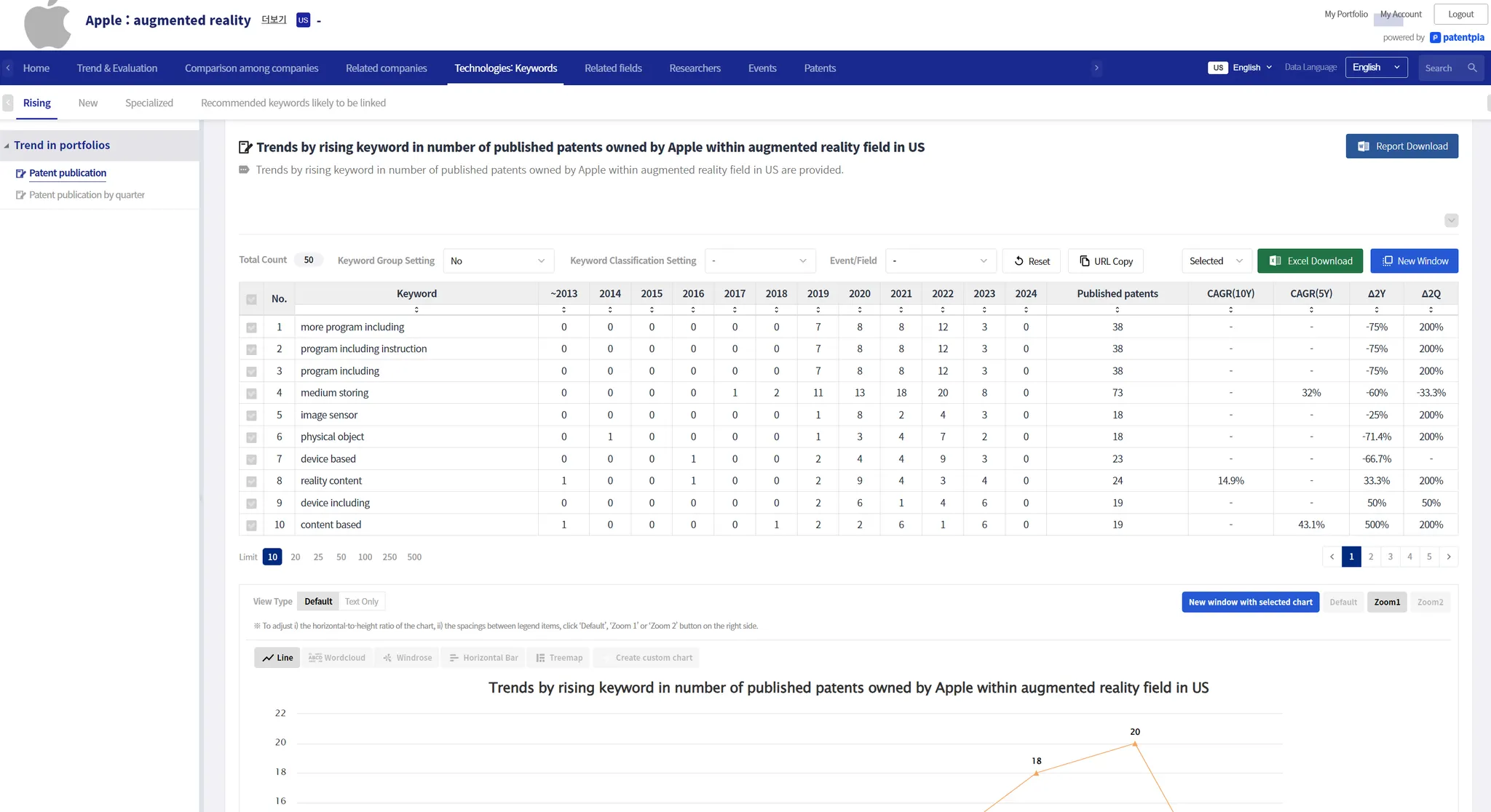Click the search magnifier icon
This screenshot has width=1491, height=812.
1472,68
